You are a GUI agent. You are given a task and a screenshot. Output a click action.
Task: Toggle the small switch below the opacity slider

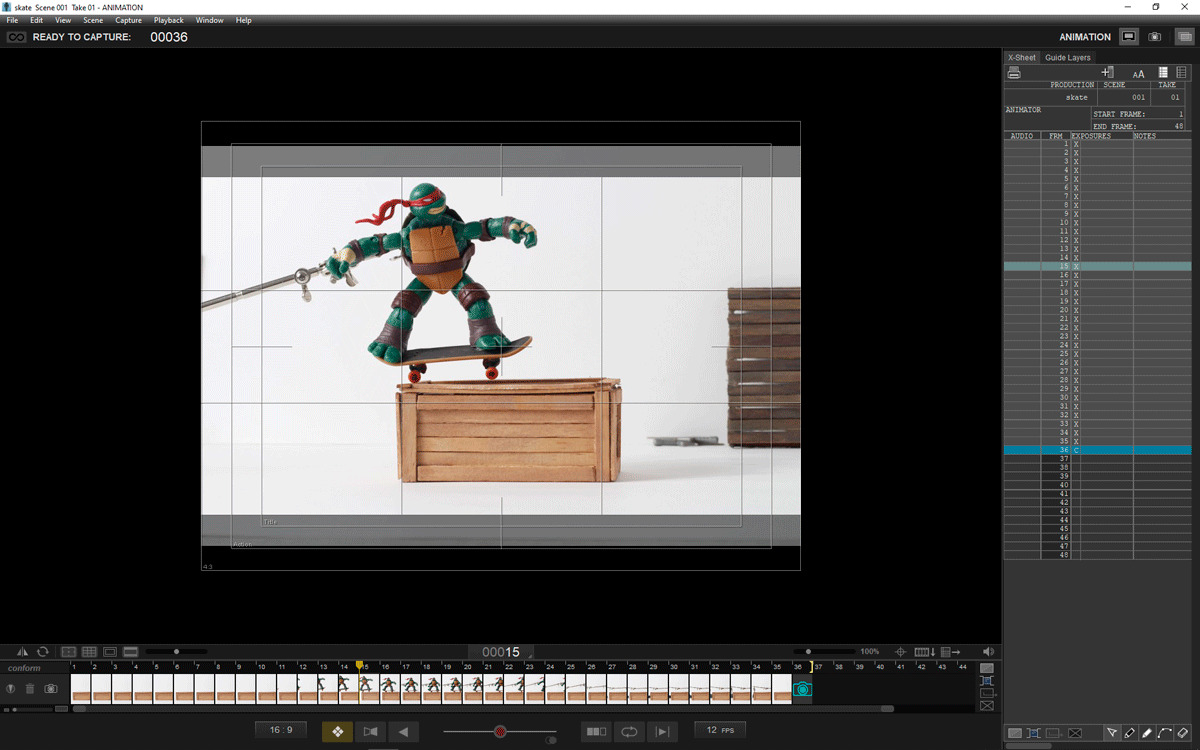click(550, 741)
